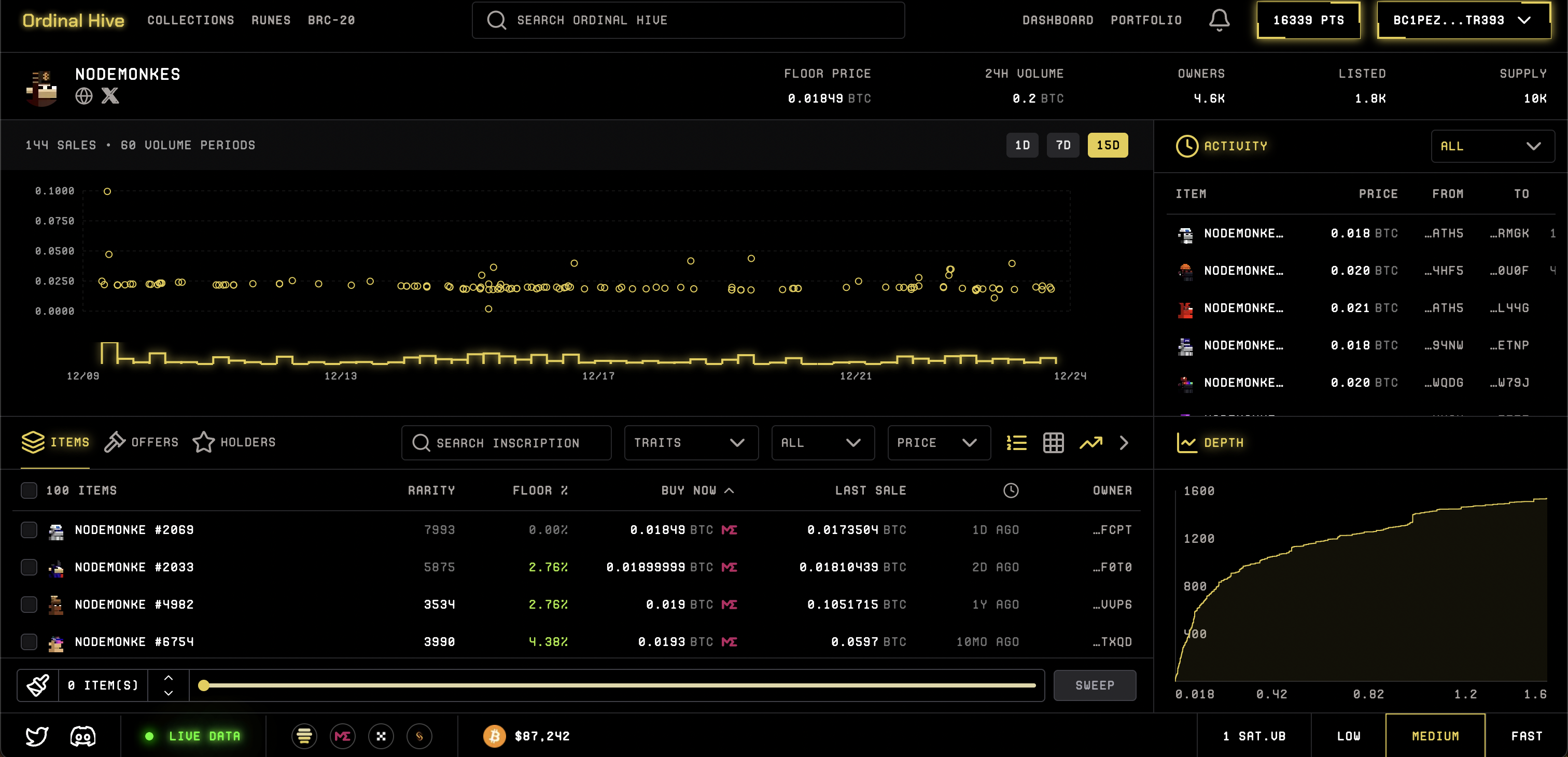The image size is (1568, 757).
Task: Check the Nodemonke #2069 checkbox
Action: [x=29, y=530]
